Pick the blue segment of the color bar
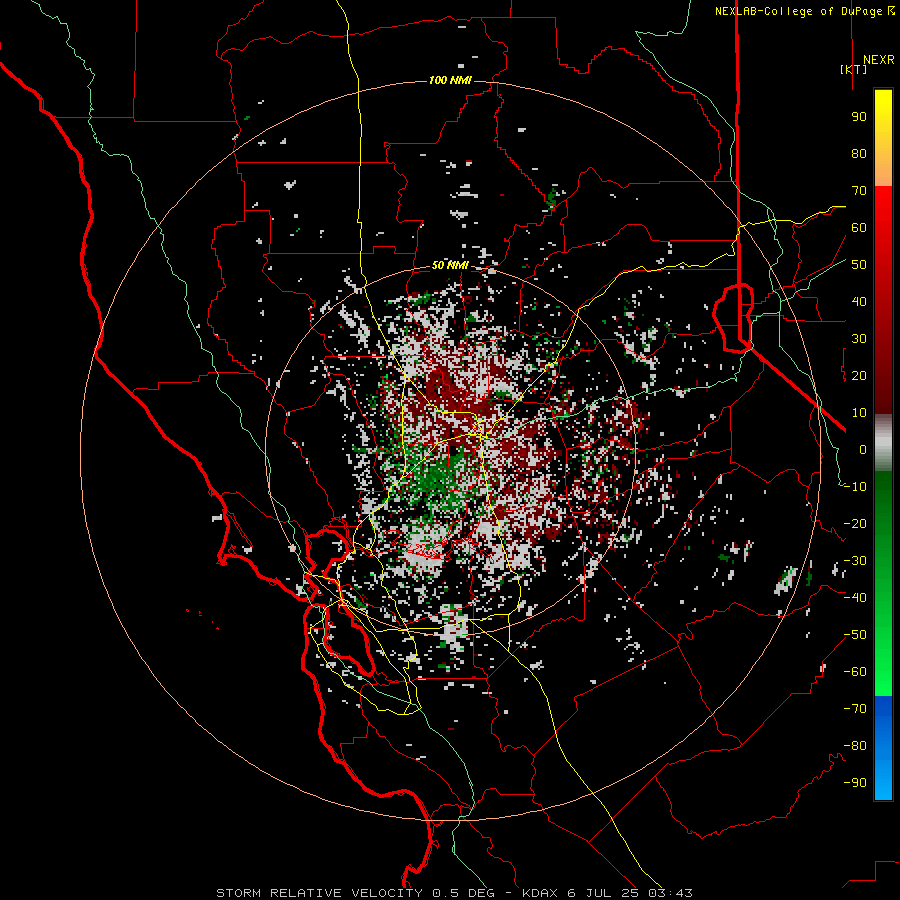This screenshot has width=900, height=900. point(883,747)
